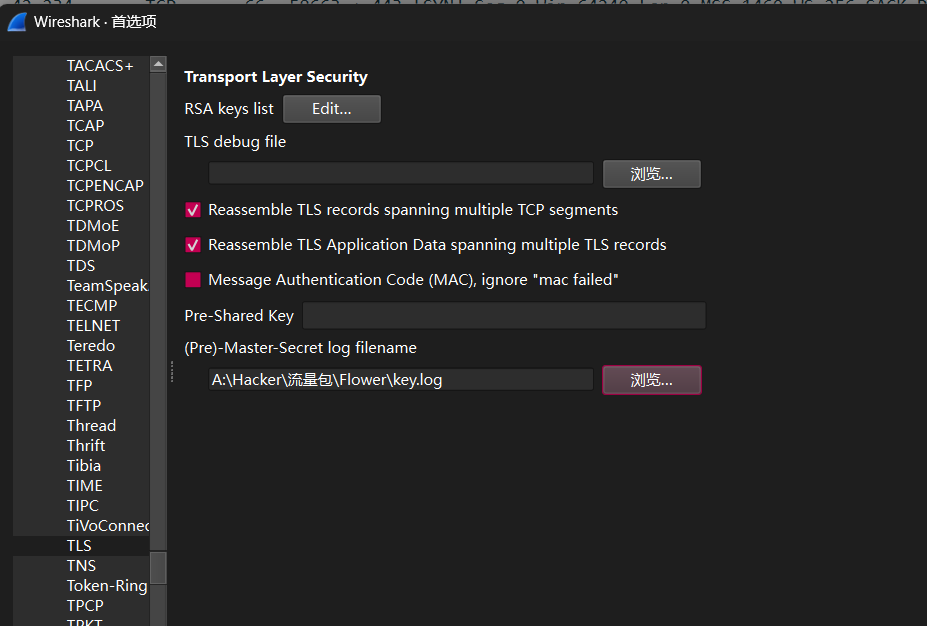Select TDMoP in the protocol list
The image size is (927, 626).
(93, 246)
